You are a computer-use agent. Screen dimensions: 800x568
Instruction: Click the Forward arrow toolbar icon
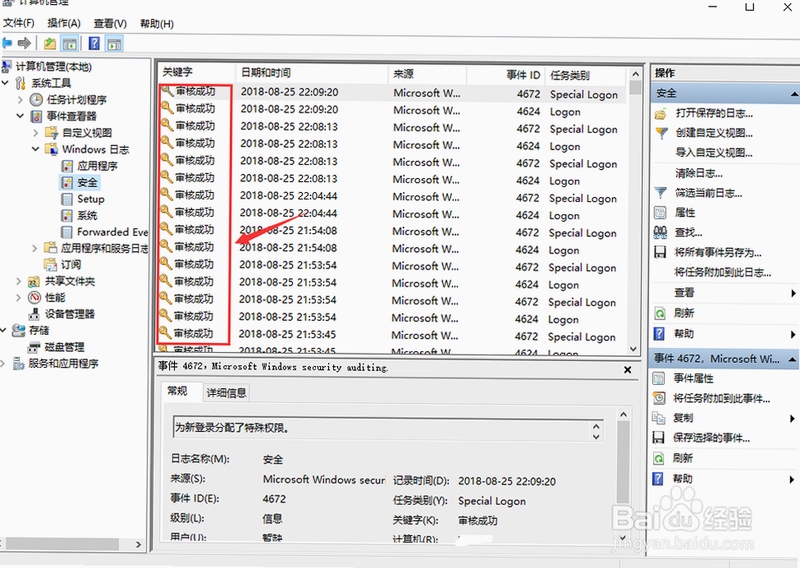pos(24,43)
